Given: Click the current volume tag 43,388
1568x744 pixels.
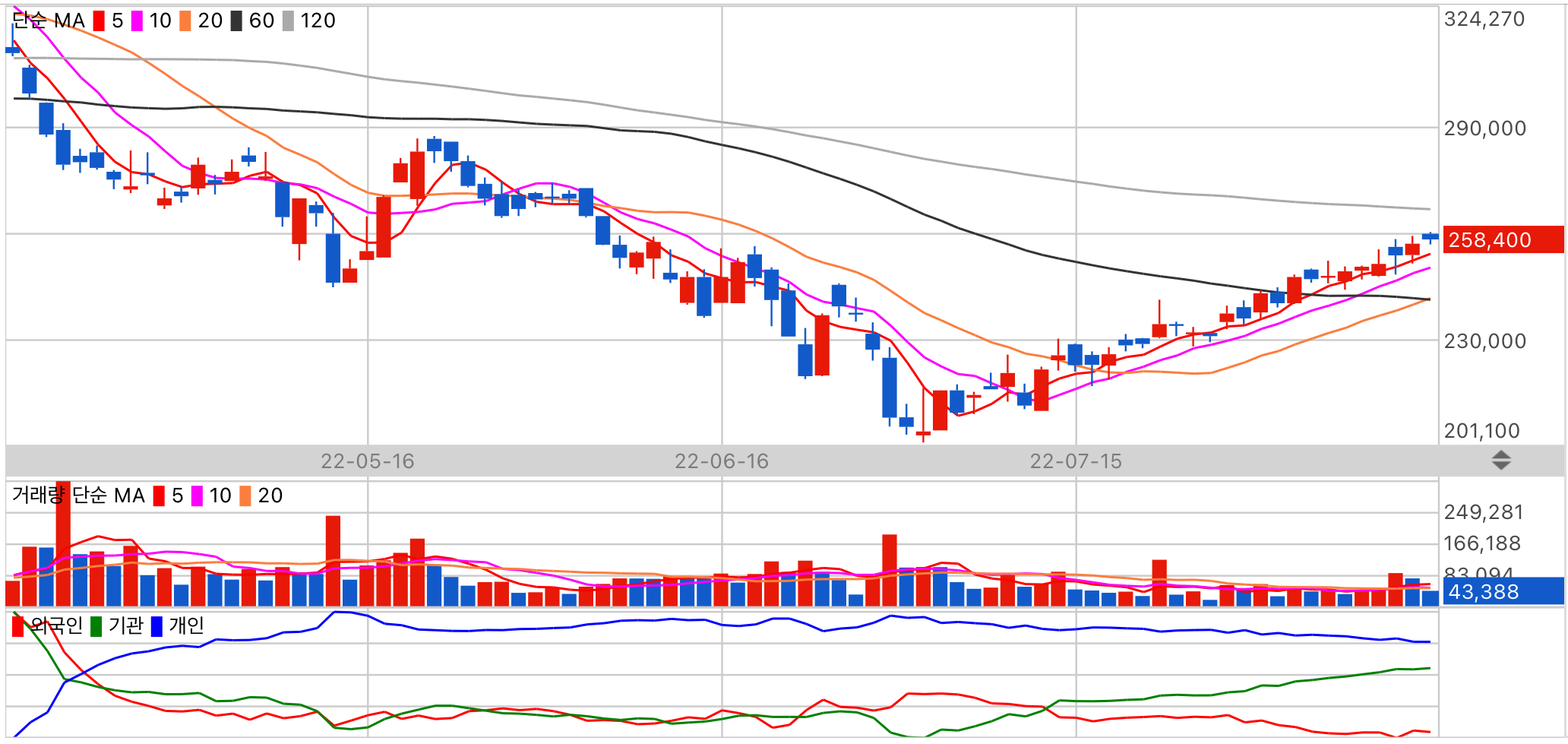Looking at the screenshot, I should pos(1503,591).
